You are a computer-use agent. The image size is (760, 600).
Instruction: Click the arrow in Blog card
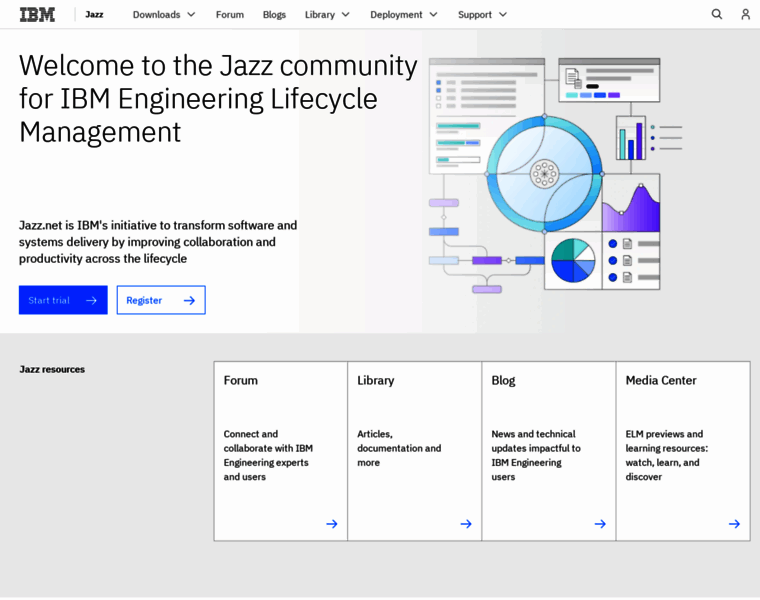pos(599,524)
